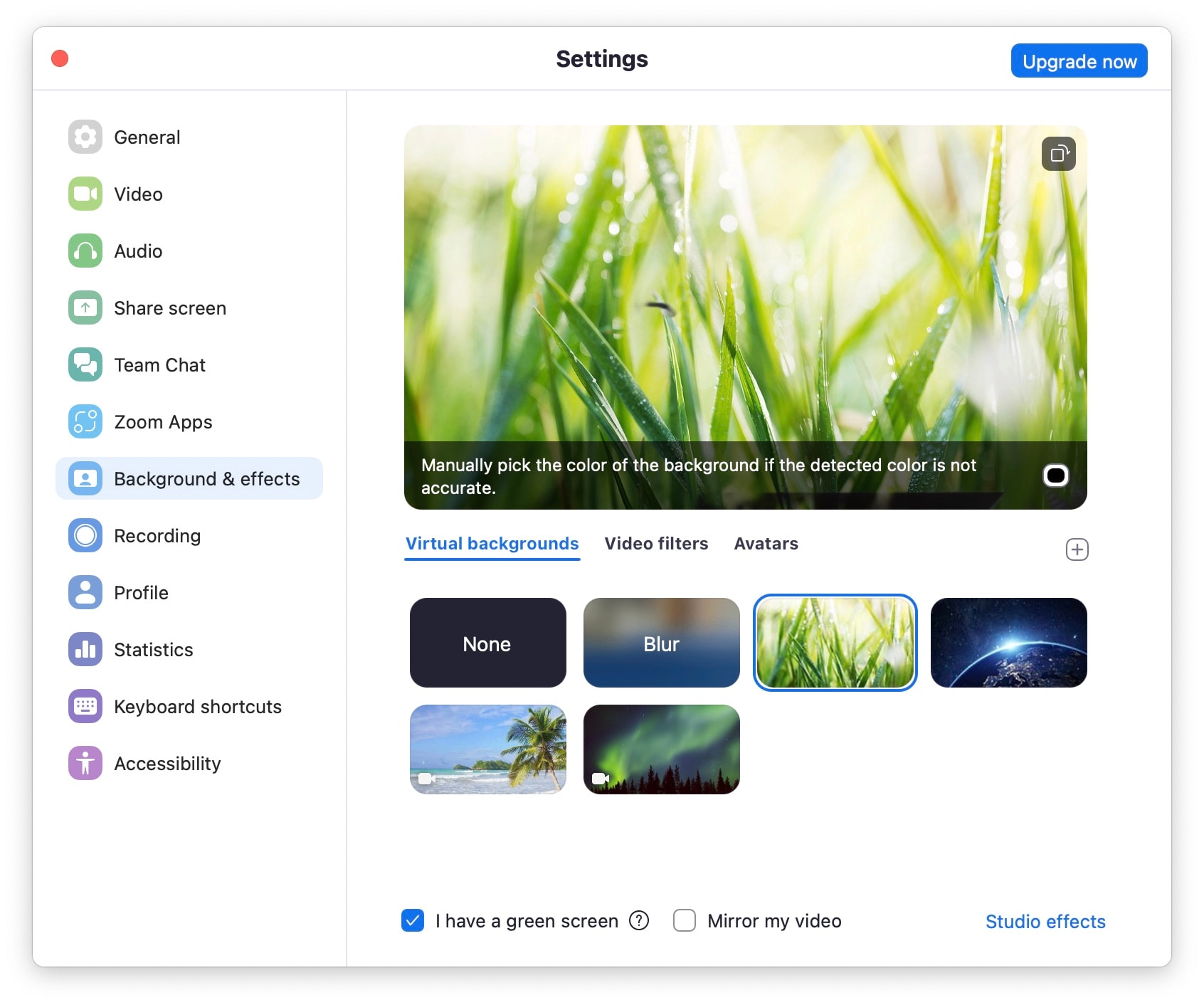Select the Earth from space background

point(1009,643)
